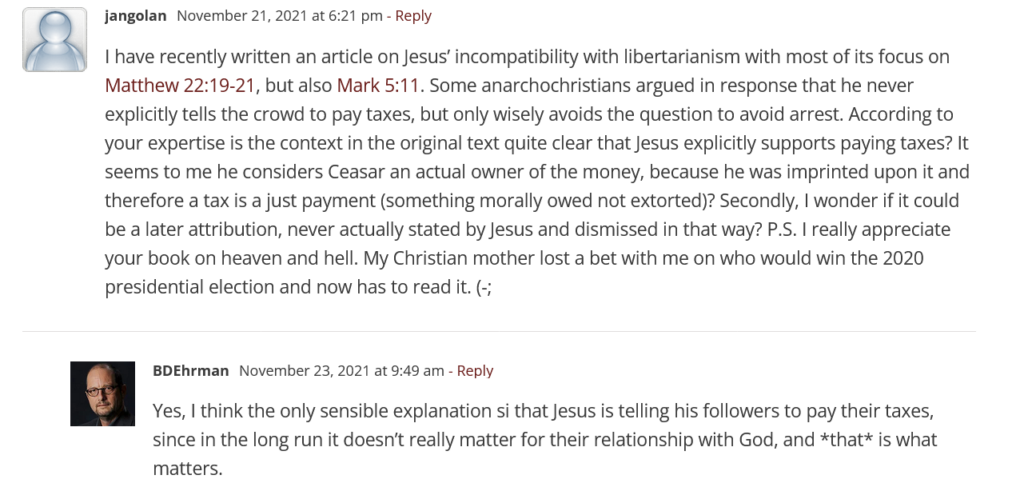Click inside jangolan's comment text
Screen dimensions: 1024x499
(x=536, y=172)
